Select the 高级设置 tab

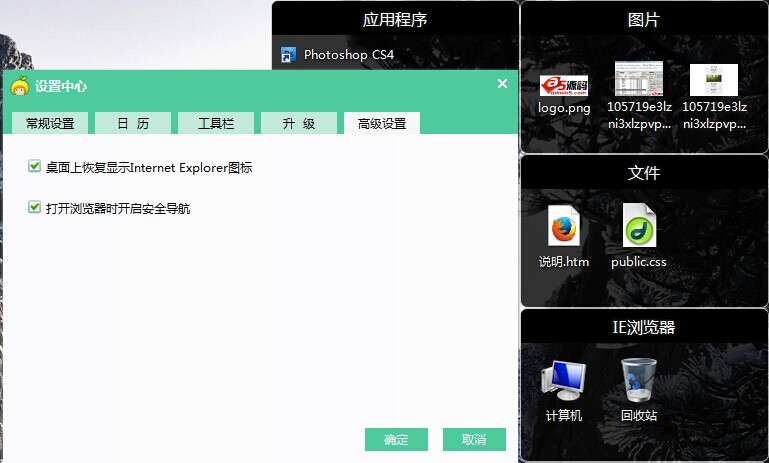[382, 123]
